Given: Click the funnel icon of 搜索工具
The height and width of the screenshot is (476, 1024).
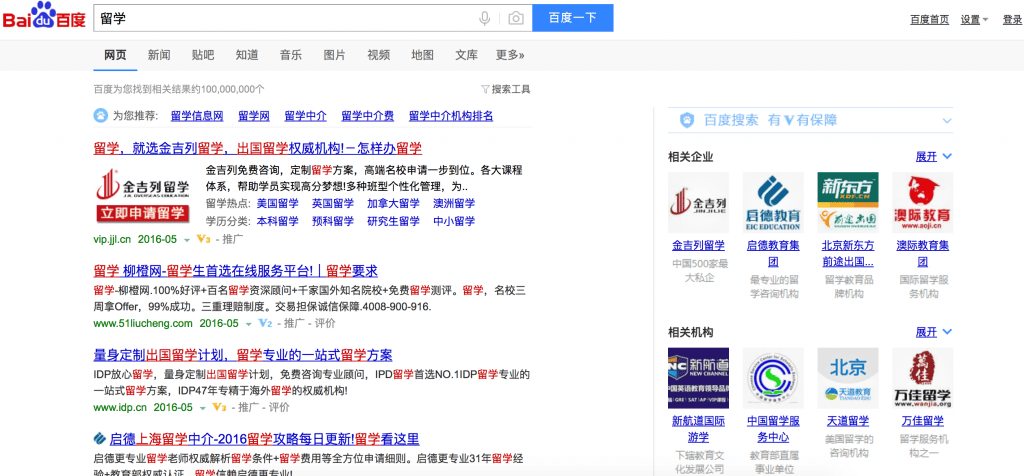Looking at the screenshot, I should (x=485, y=89).
